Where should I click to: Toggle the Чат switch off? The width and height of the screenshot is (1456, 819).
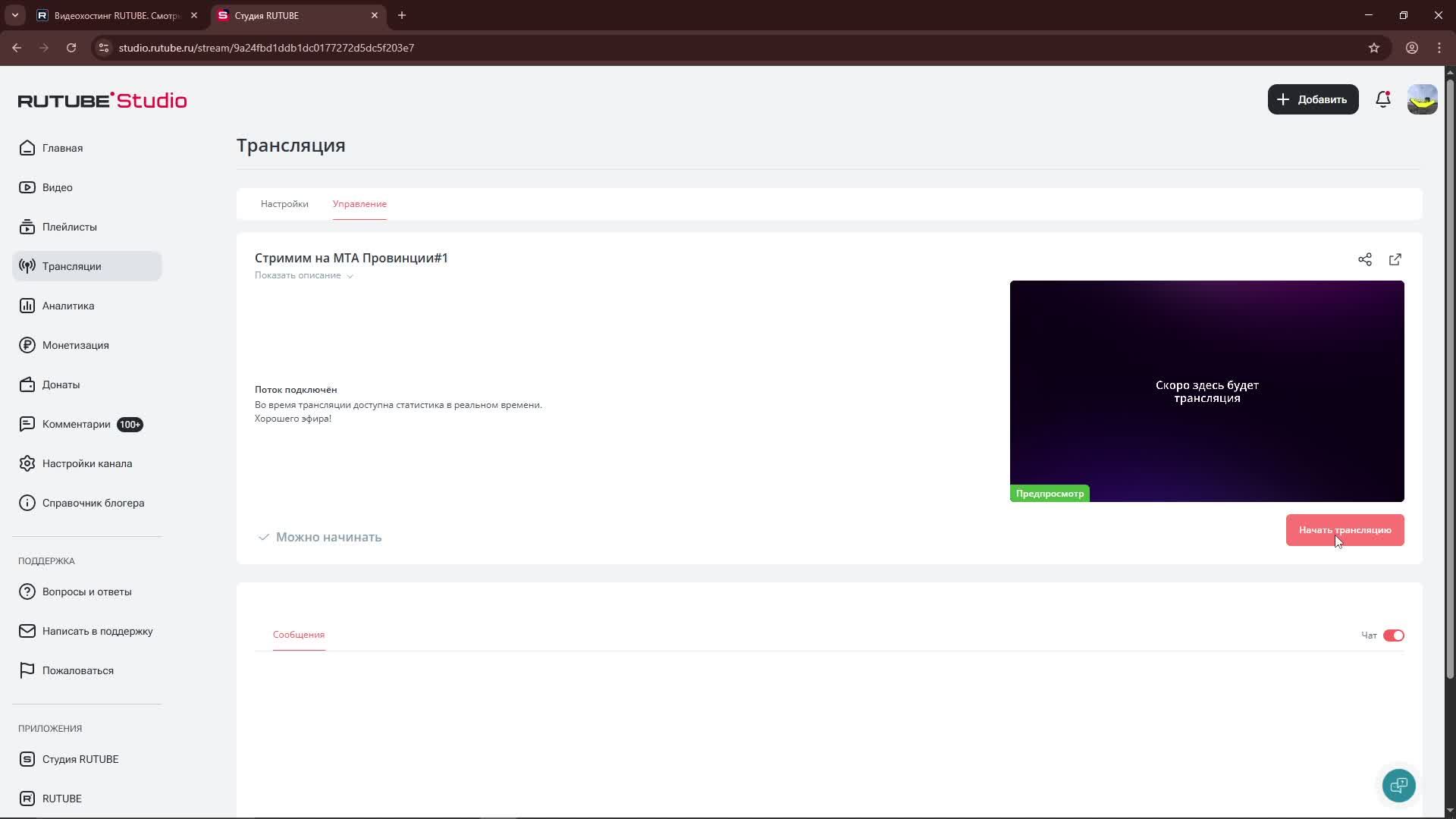[1394, 635]
